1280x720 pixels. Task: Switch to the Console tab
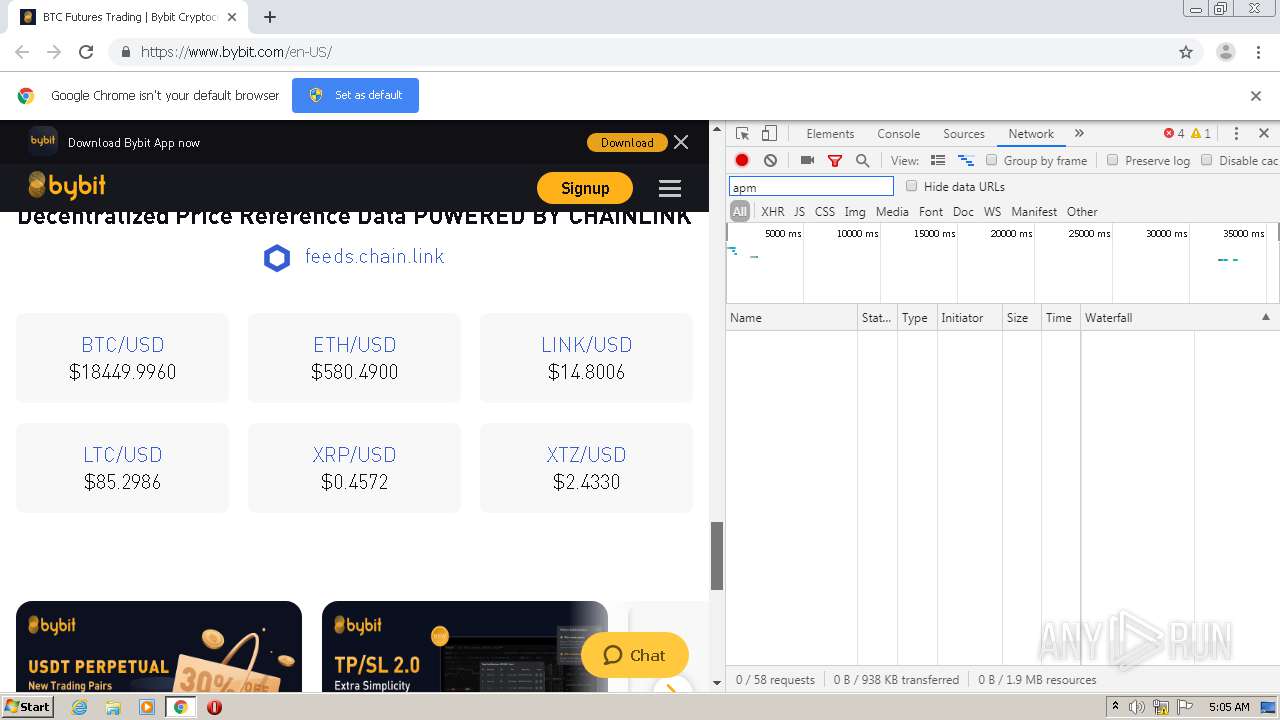[x=898, y=134]
